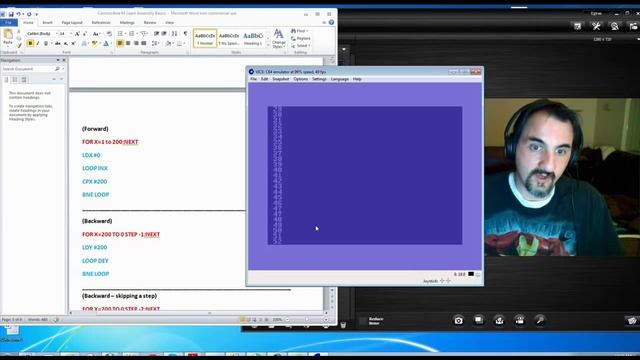The width and height of the screenshot is (640, 360).
Task: Apply the Heading 1 style
Action: [253, 38]
